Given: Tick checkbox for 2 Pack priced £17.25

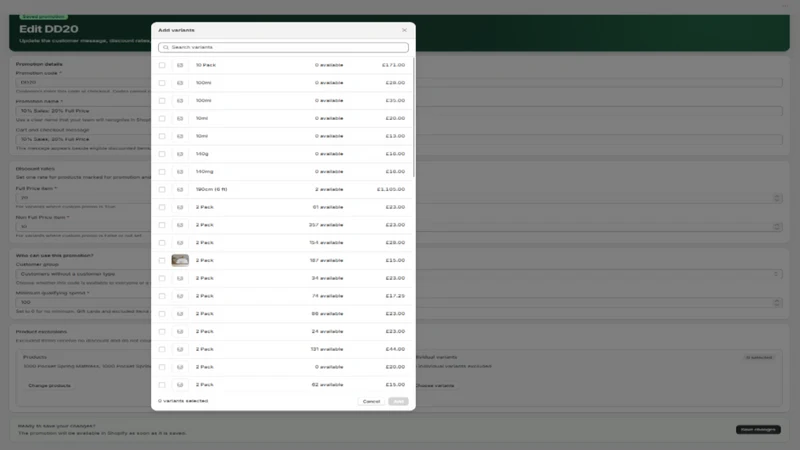Looking at the screenshot, I should coord(162,296).
